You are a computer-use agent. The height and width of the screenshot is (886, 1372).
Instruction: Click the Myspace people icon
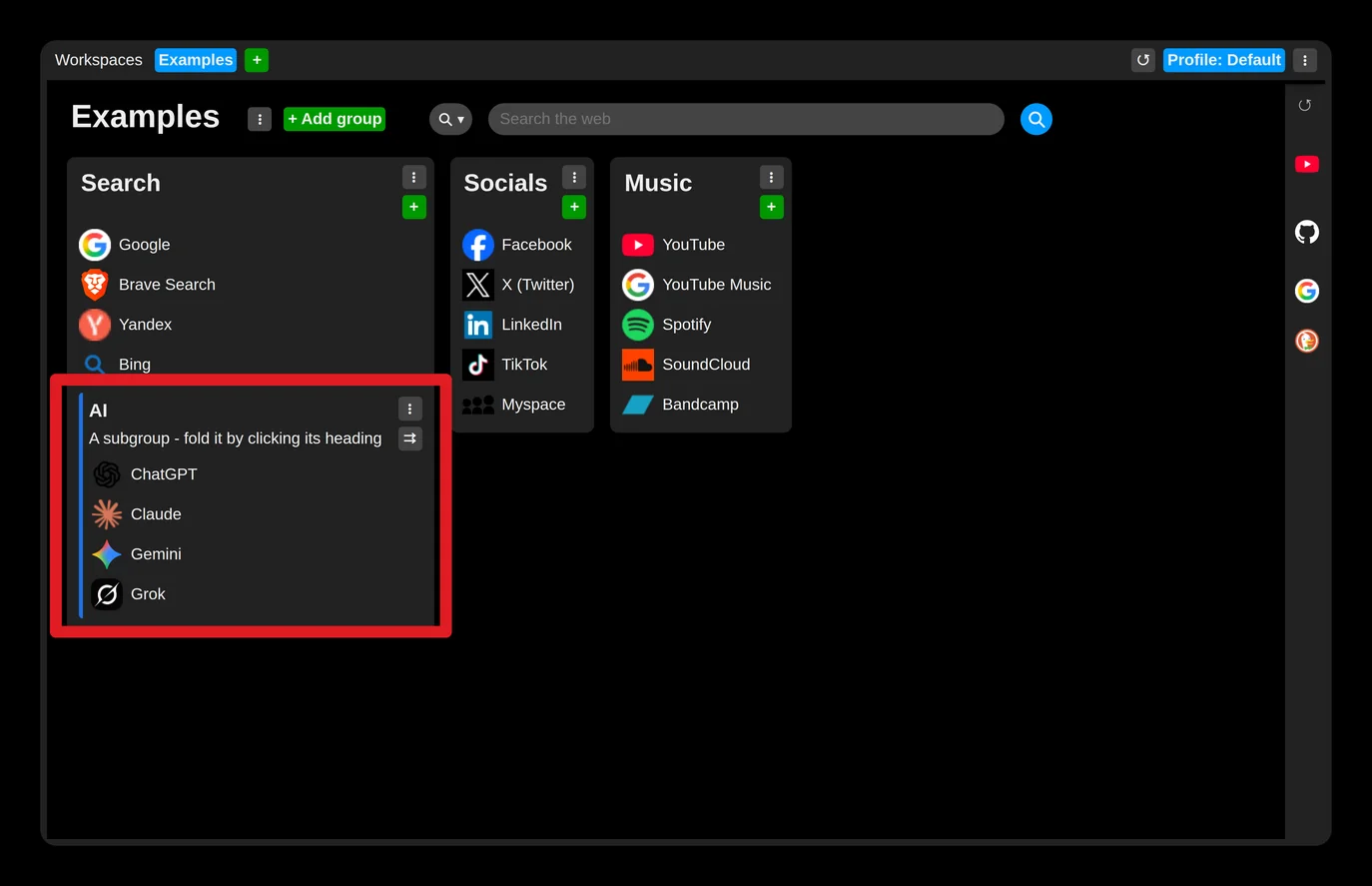point(478,405)
